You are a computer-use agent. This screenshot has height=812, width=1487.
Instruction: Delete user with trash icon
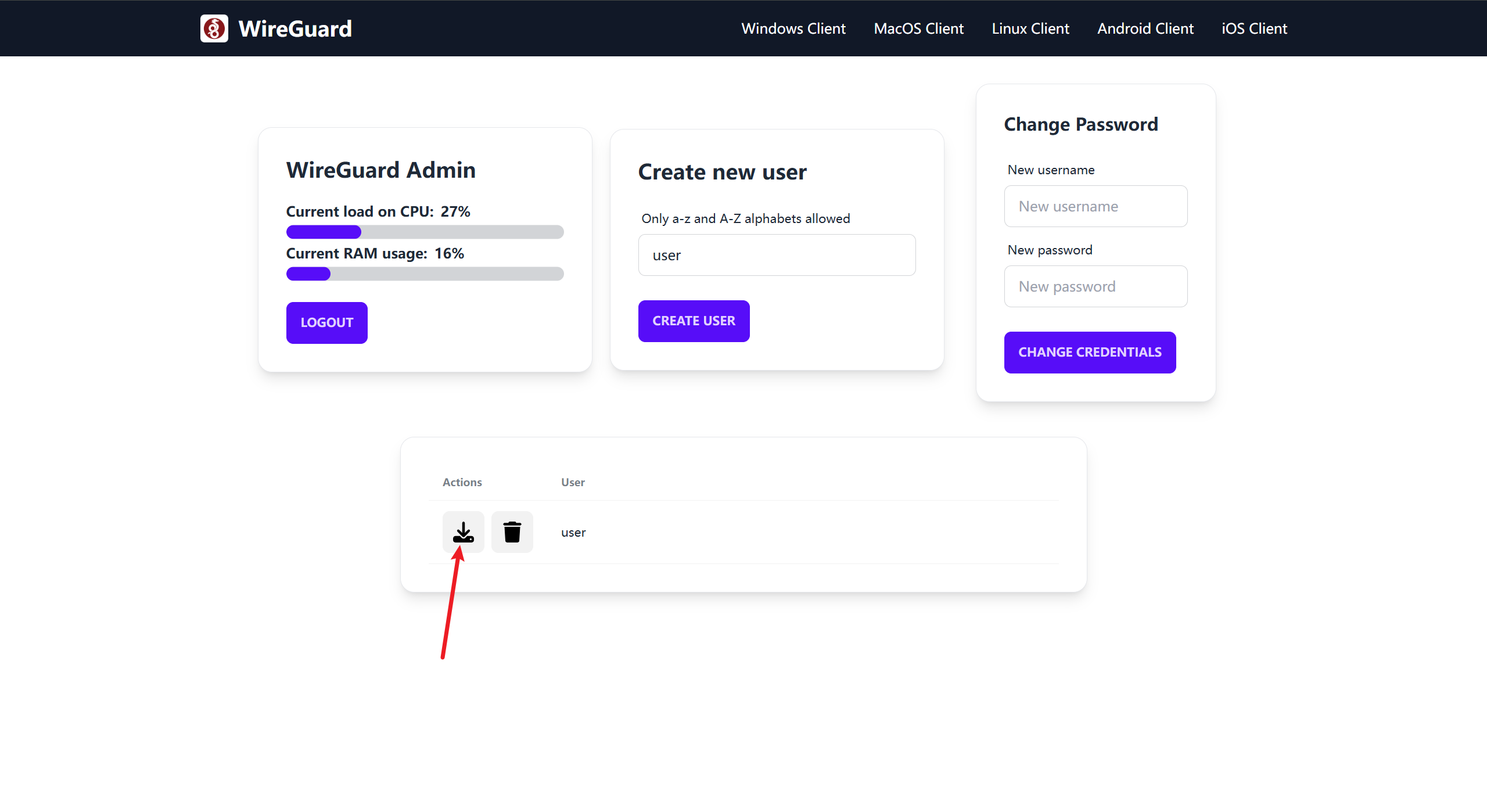pos(512,532)
